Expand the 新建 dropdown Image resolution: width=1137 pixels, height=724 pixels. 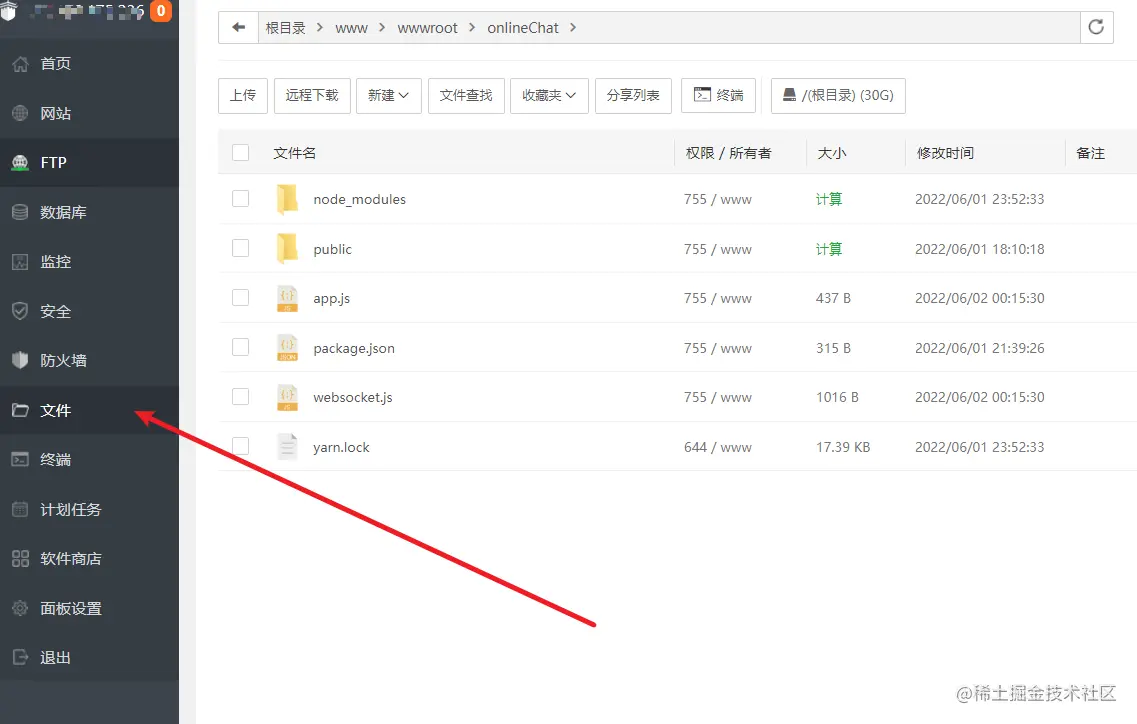point(389,96)
